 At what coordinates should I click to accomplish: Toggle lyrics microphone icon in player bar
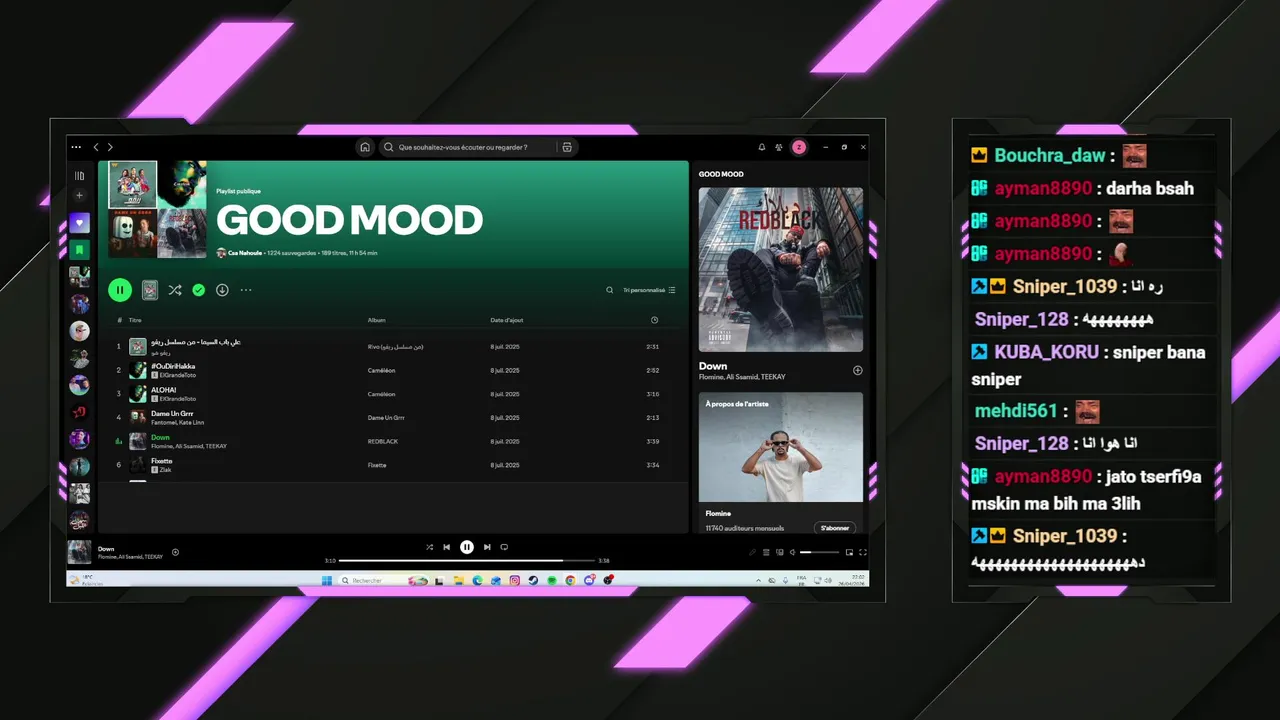coord(753,552)
